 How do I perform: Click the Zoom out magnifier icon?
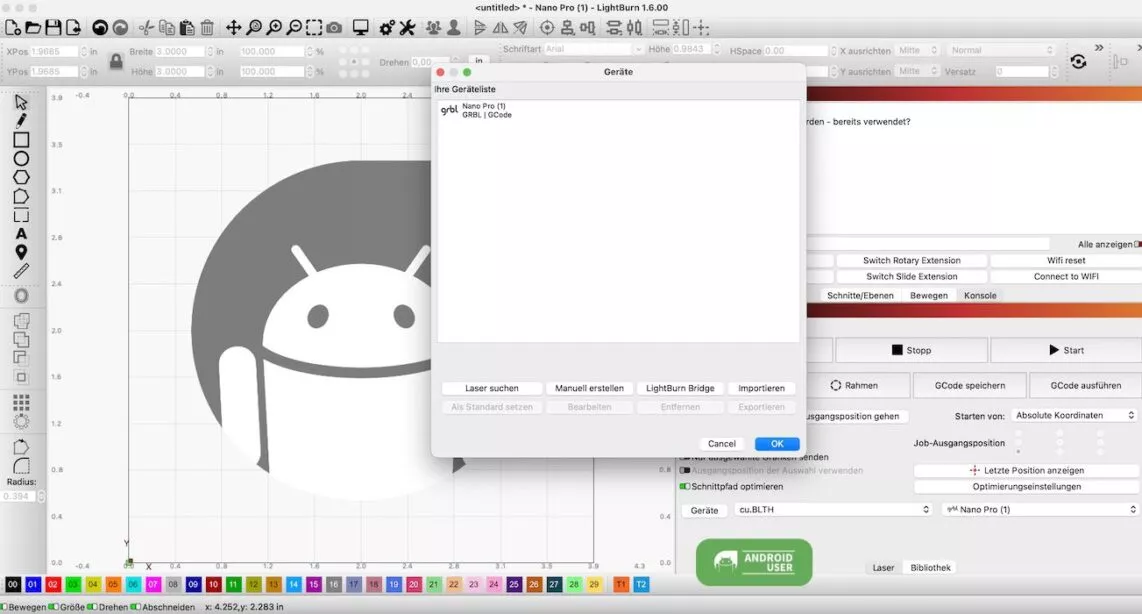pos(294,28)
